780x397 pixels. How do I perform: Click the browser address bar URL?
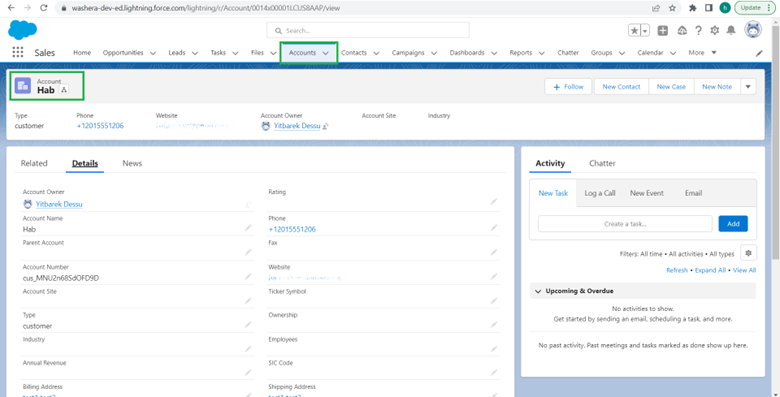click(x=206, y=8)
